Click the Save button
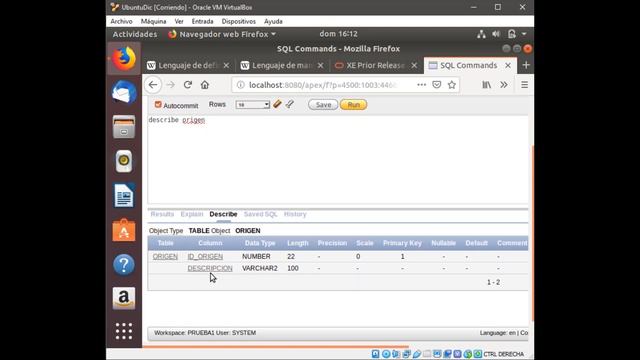 point(323,105)
